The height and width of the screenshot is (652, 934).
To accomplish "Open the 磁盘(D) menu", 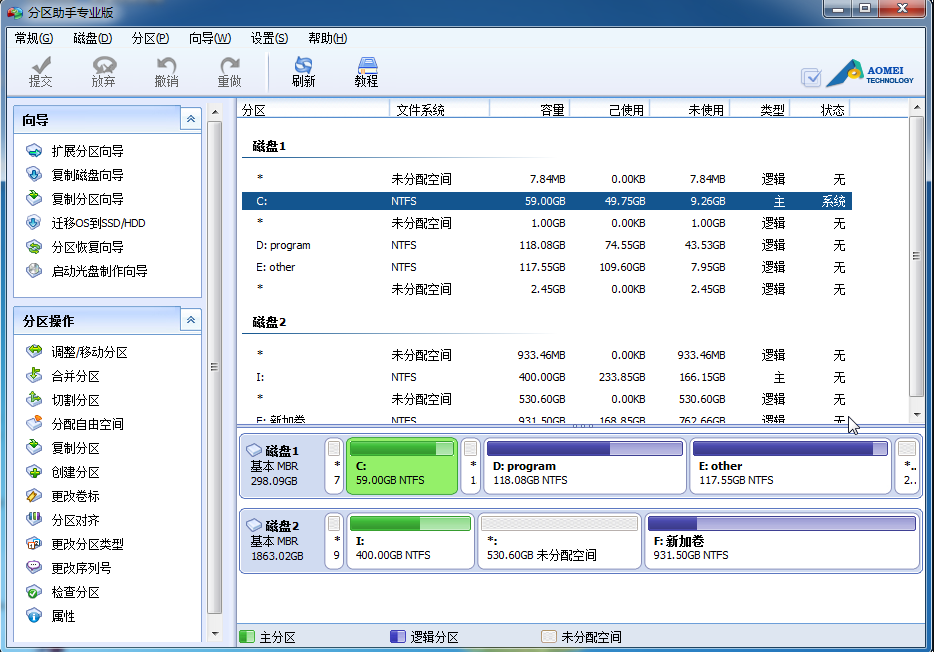I will (92, 38).
